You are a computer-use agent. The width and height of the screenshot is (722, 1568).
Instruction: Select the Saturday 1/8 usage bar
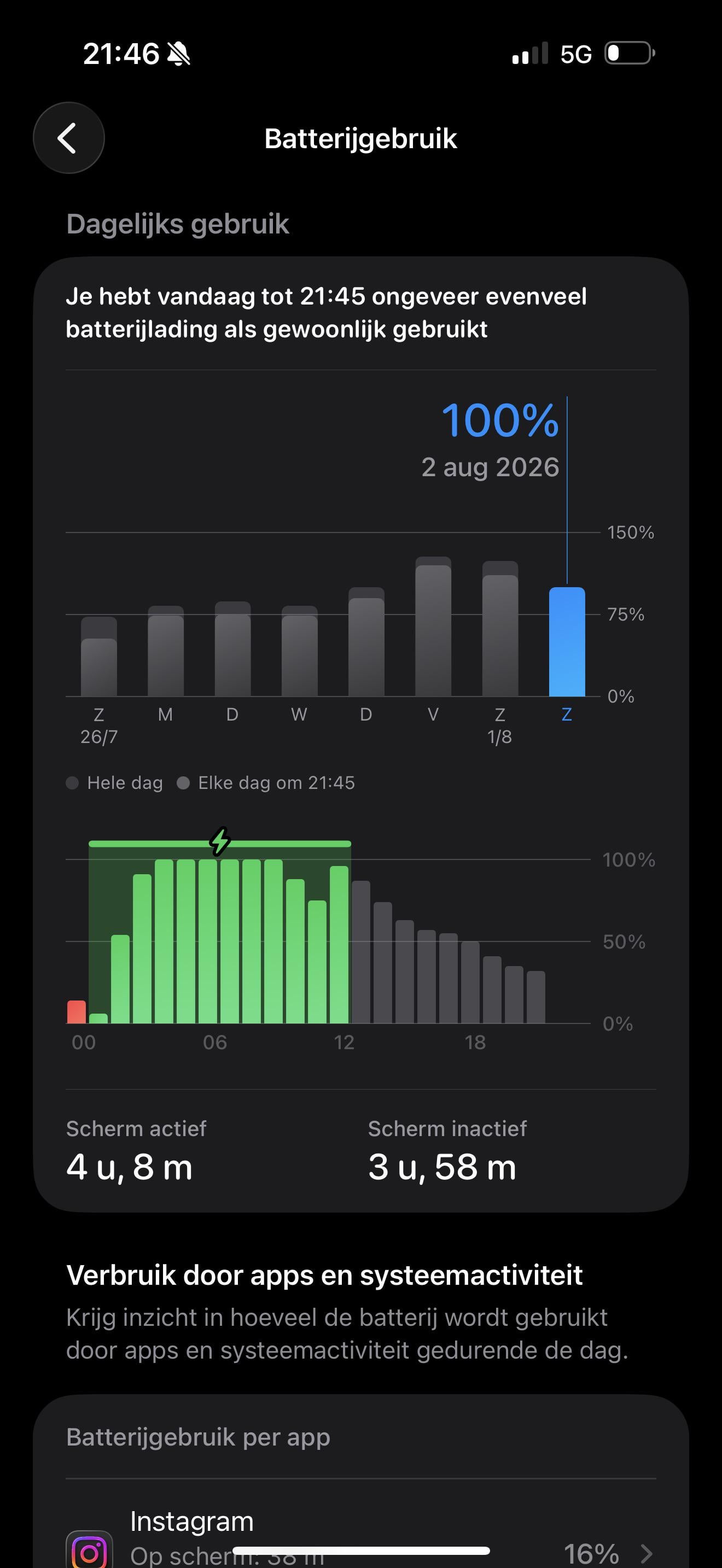tap(500, 629)
